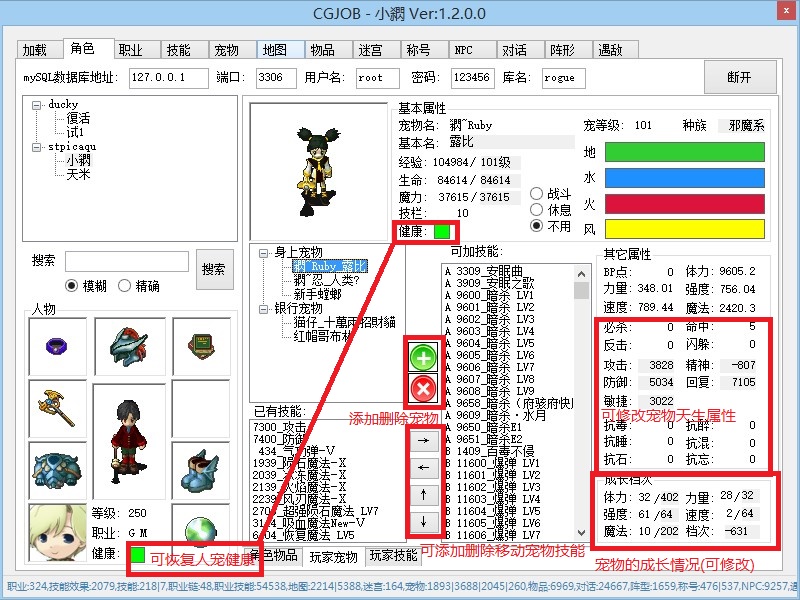The height and width of the screenshot is (600, 800).
Task: Select the purple ring equipment slot
Action: pyautogui.click(x=57, y=345)
